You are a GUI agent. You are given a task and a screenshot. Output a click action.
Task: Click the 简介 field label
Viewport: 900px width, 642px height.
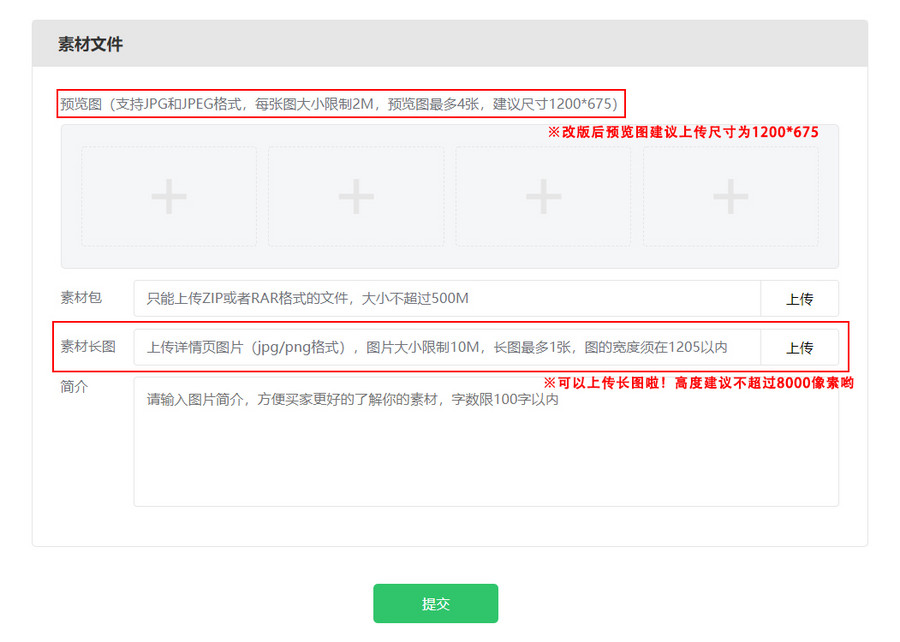pos(74,387)
